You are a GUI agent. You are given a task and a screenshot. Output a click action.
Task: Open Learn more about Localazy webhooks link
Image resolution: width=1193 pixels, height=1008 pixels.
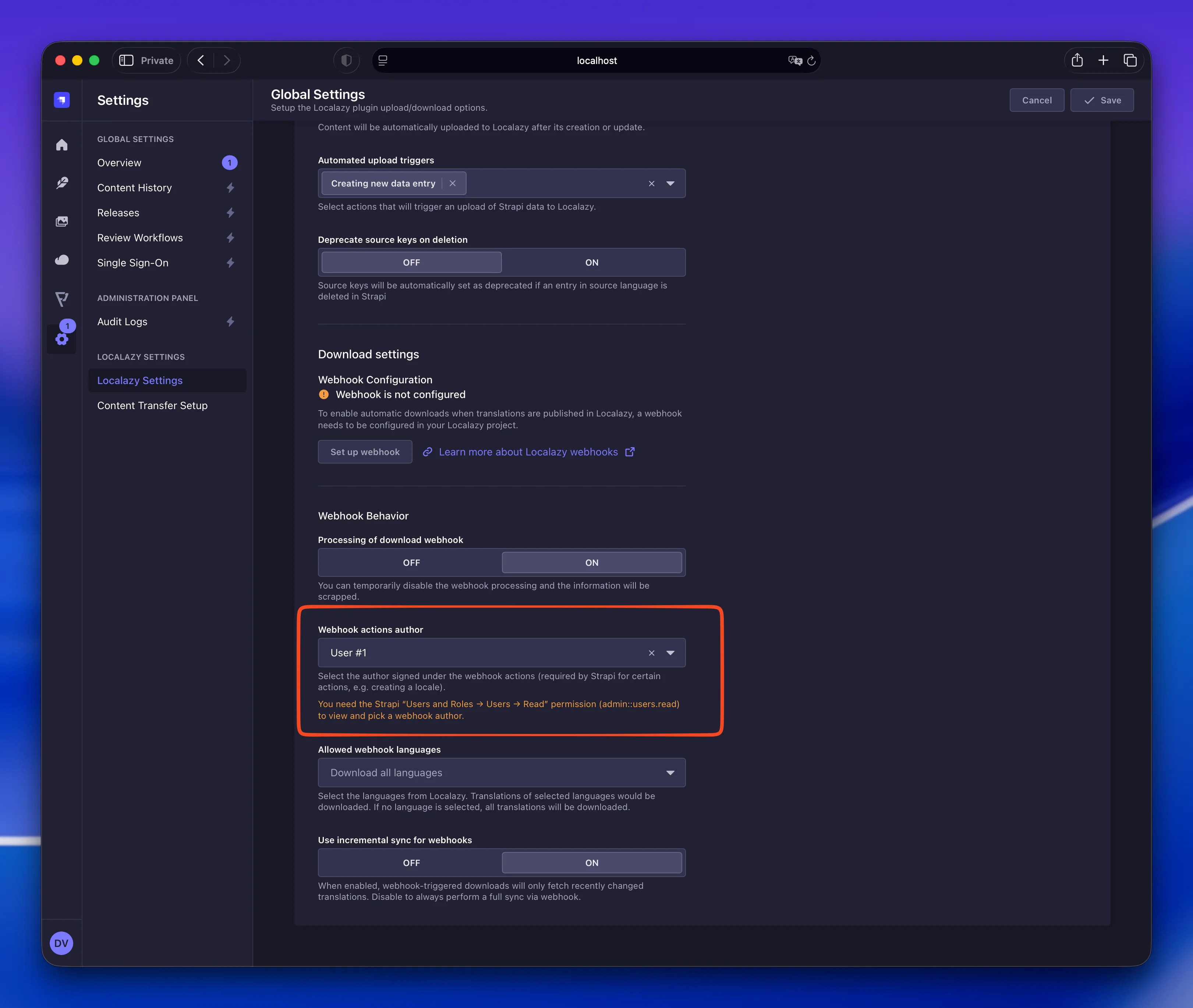529,452
